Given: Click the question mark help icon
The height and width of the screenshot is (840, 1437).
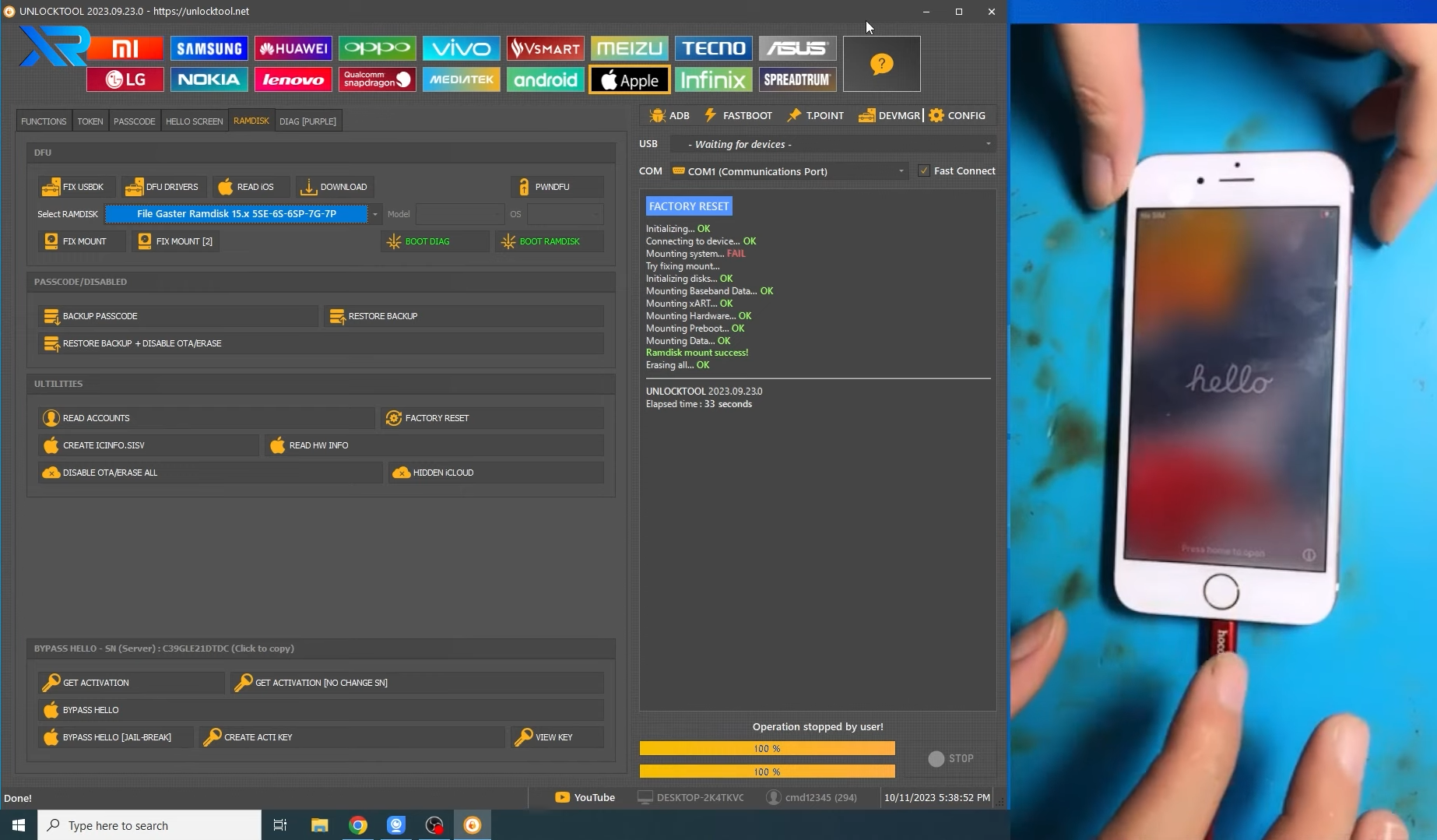Looking at the screenshot, I should pos(881,64).
